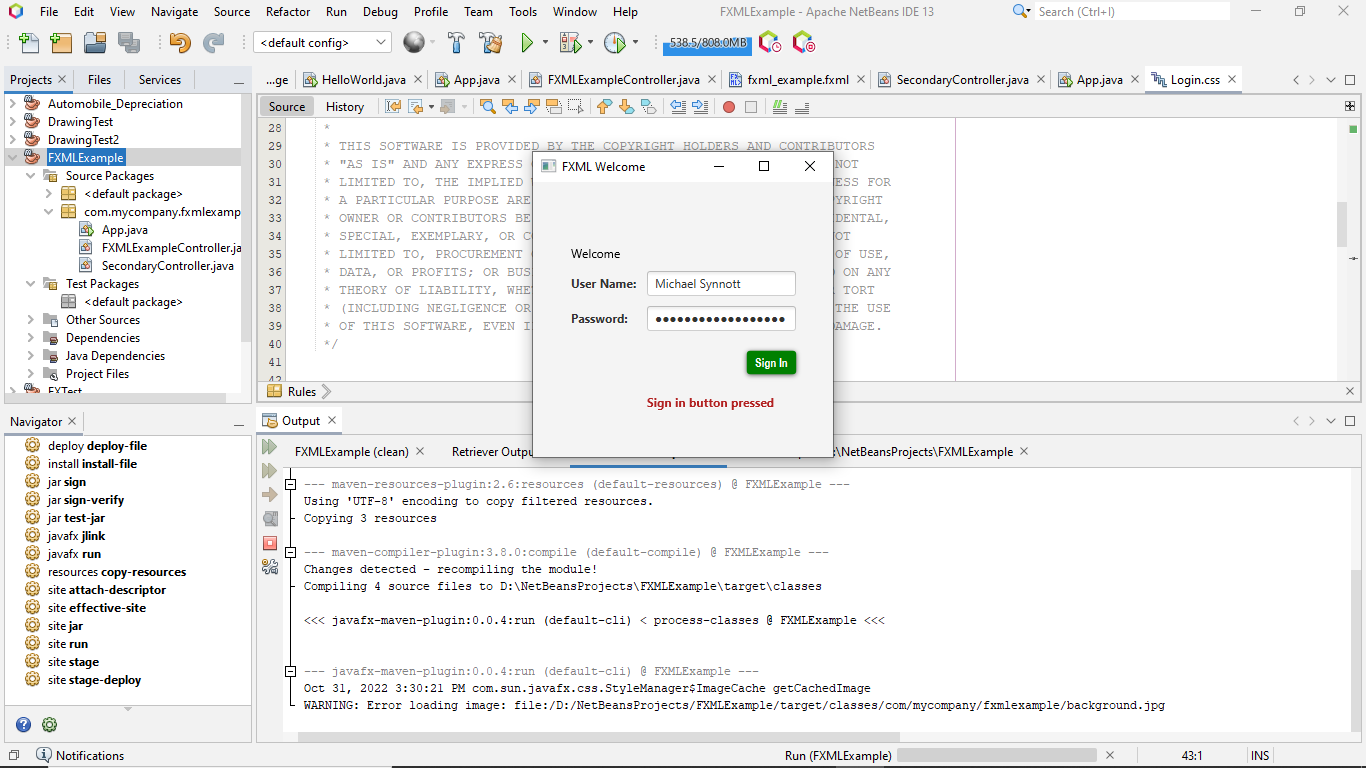
Task: Run the FXMLExample project
Action: (527, 43)
